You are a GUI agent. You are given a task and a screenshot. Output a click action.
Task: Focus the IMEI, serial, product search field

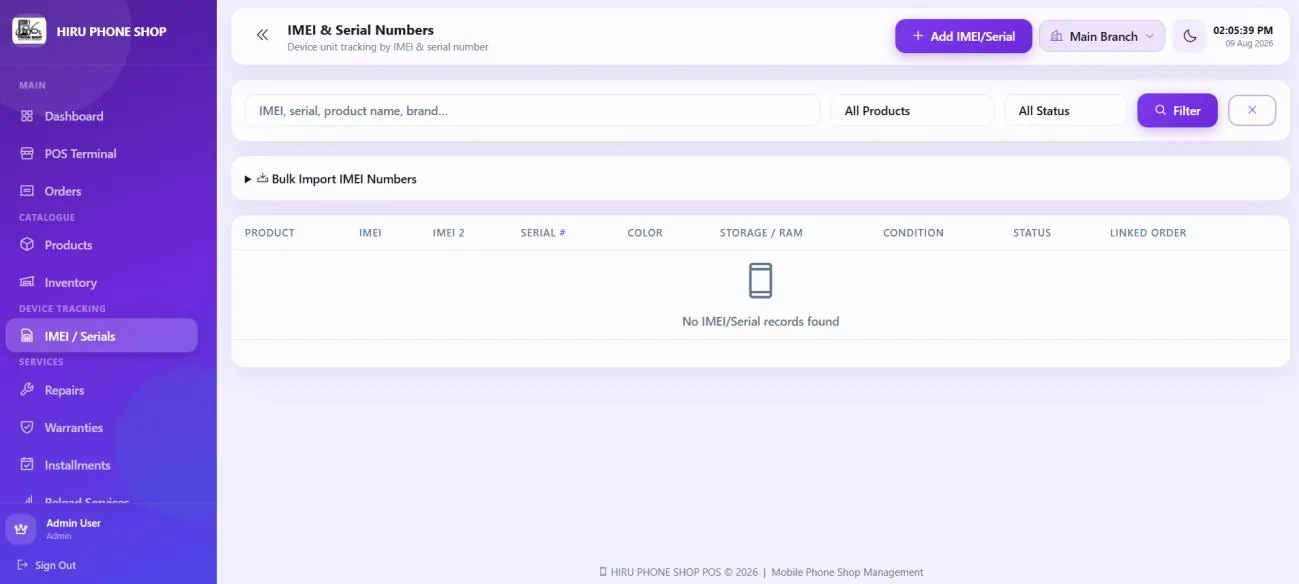(532, 111)
